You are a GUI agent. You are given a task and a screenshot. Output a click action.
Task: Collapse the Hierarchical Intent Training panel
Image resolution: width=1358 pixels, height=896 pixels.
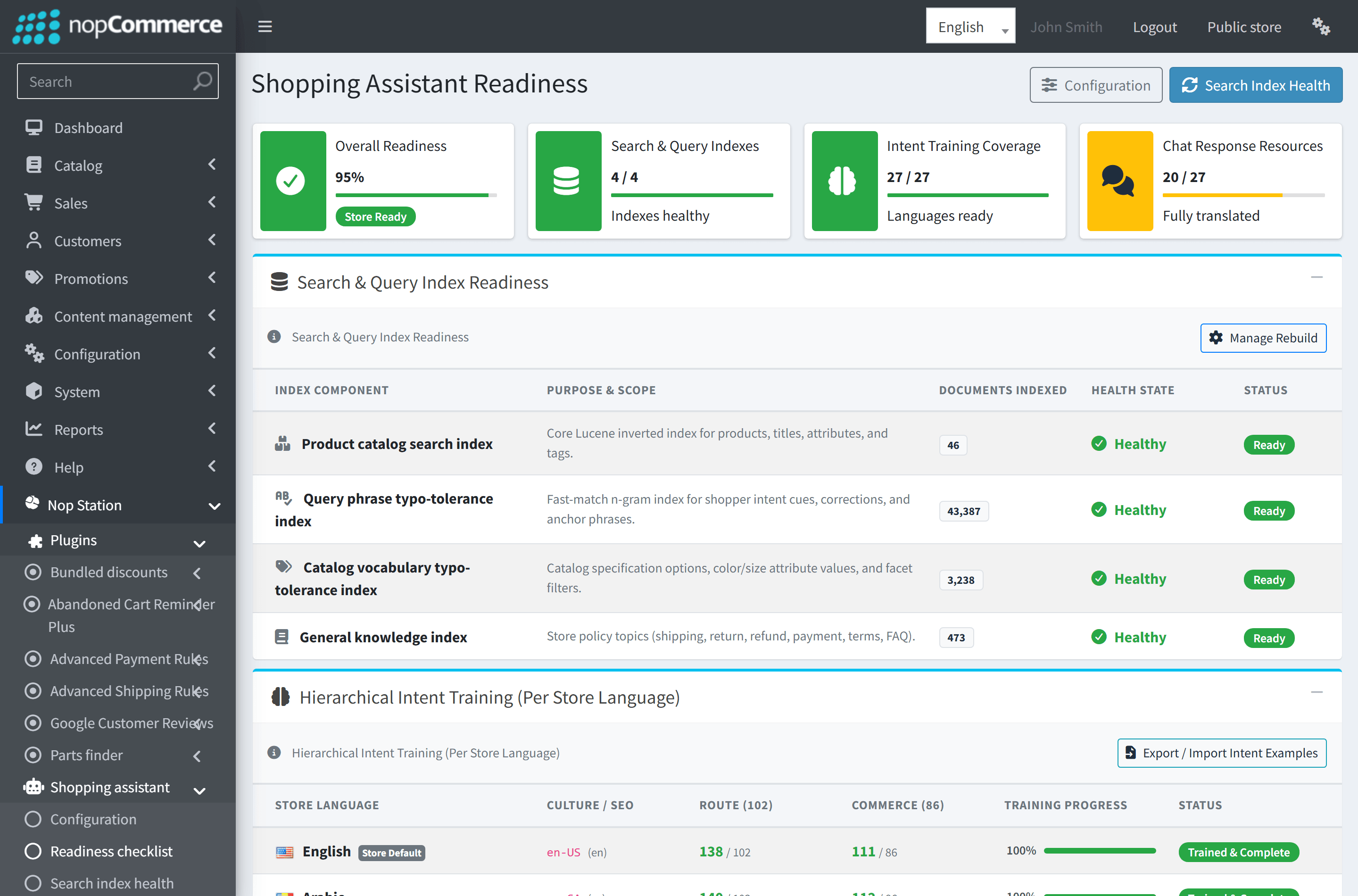tap(1317, 692)
